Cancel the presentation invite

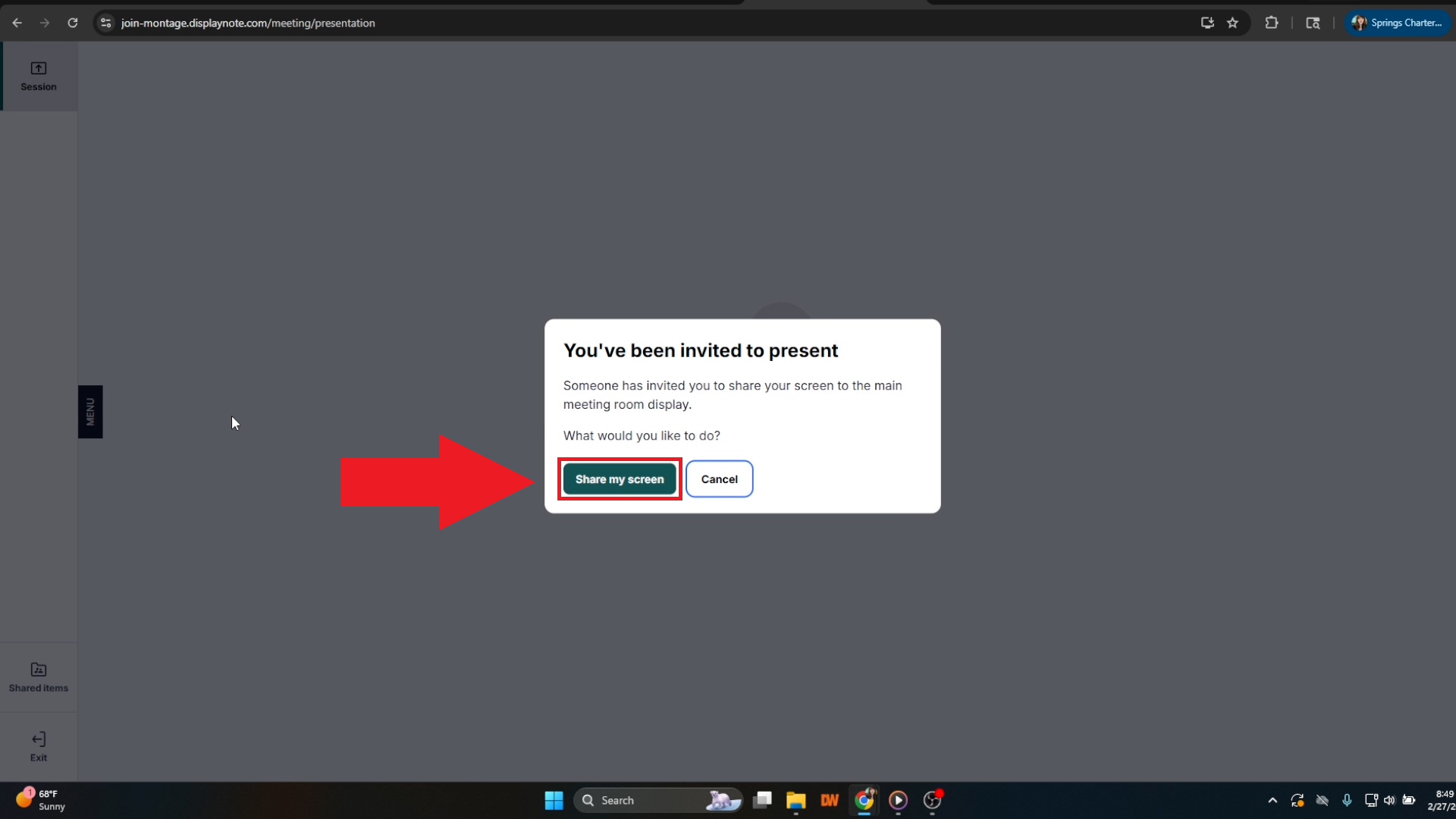[x=719, y=479]
